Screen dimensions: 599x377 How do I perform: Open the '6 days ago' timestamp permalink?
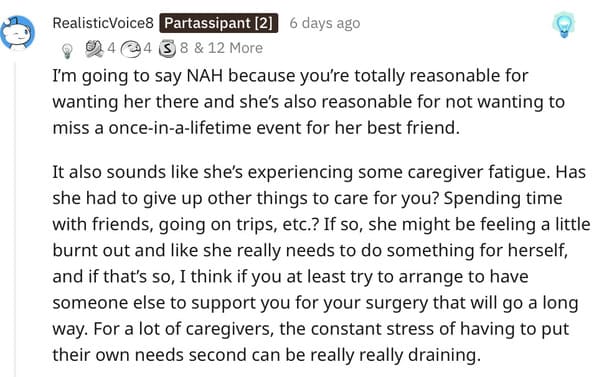point(324,23)
